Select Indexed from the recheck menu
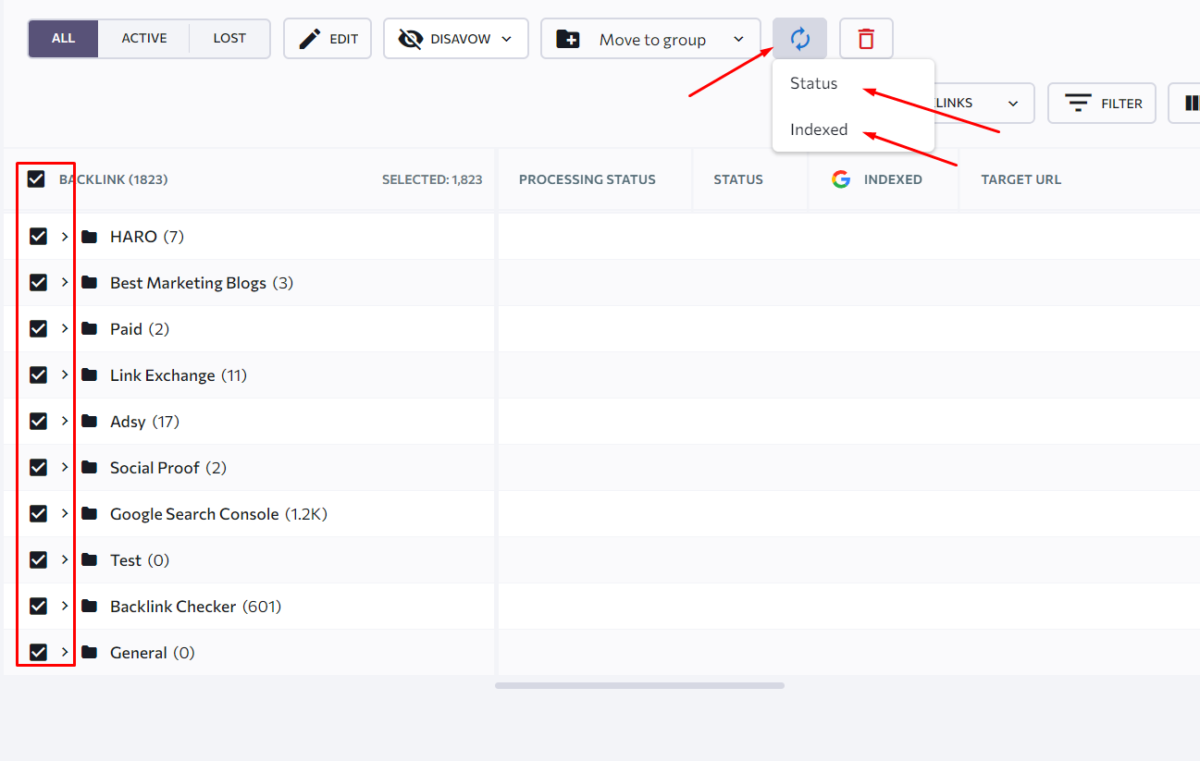Viewport: 1200px width, 761px height. pyautogui.click(x=818, y=129)
